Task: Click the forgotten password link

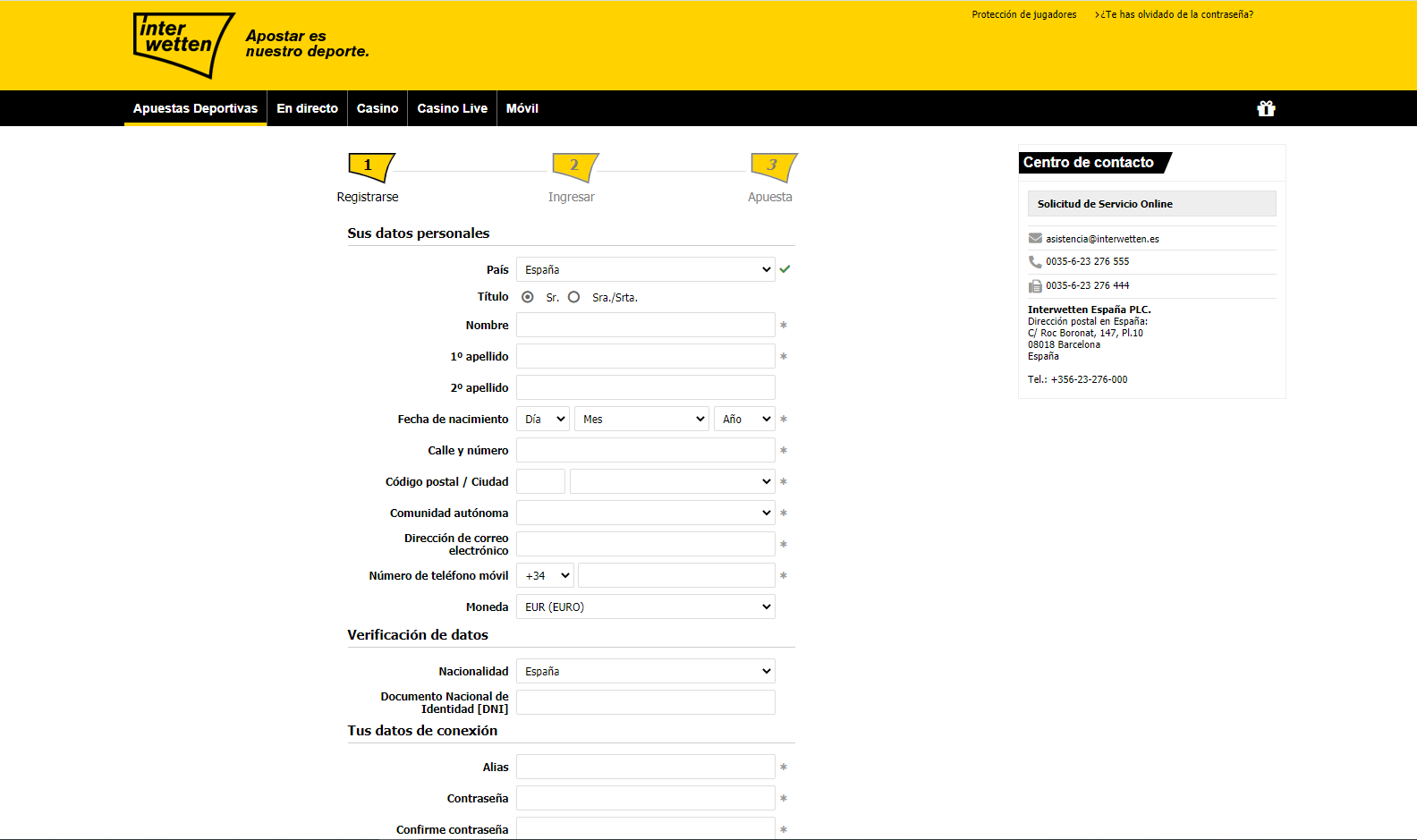Action: (1174, 14)
